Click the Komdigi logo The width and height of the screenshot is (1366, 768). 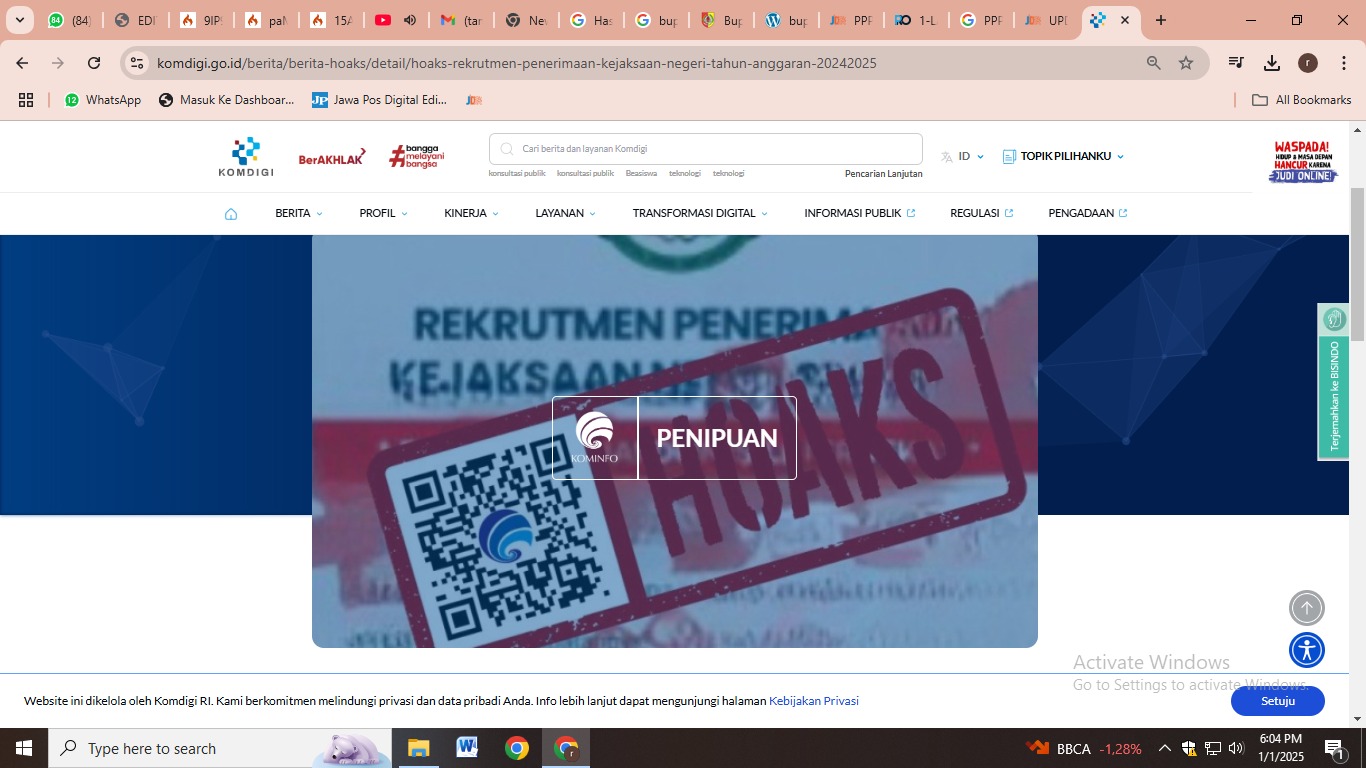point(246,157)
